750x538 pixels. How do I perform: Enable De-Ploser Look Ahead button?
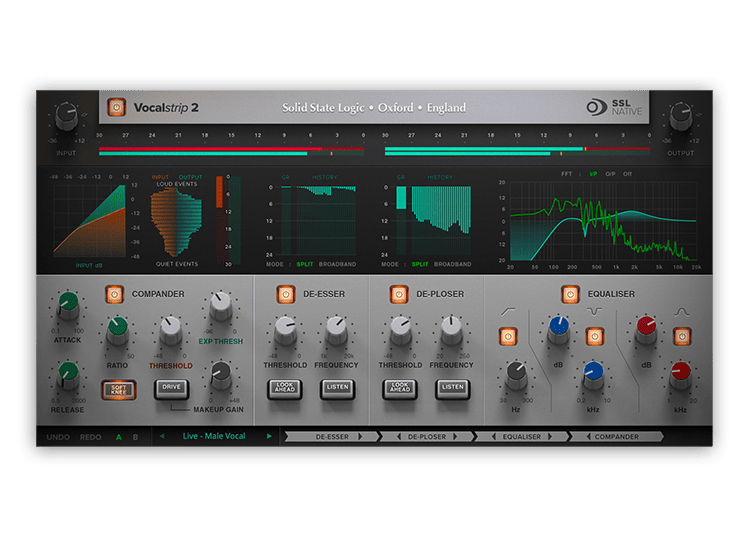400,389
